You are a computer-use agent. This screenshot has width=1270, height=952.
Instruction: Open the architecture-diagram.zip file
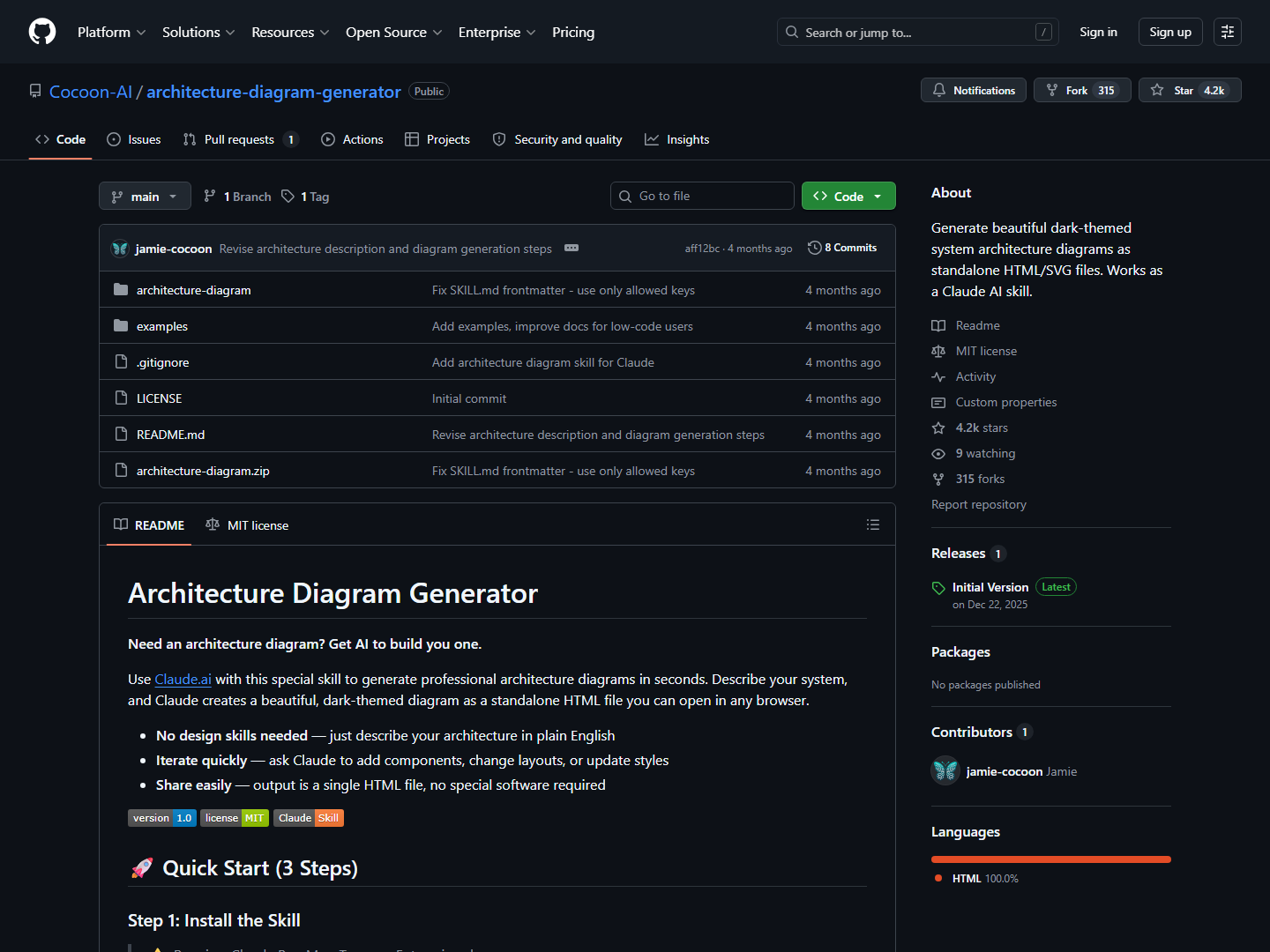[203, 471]
